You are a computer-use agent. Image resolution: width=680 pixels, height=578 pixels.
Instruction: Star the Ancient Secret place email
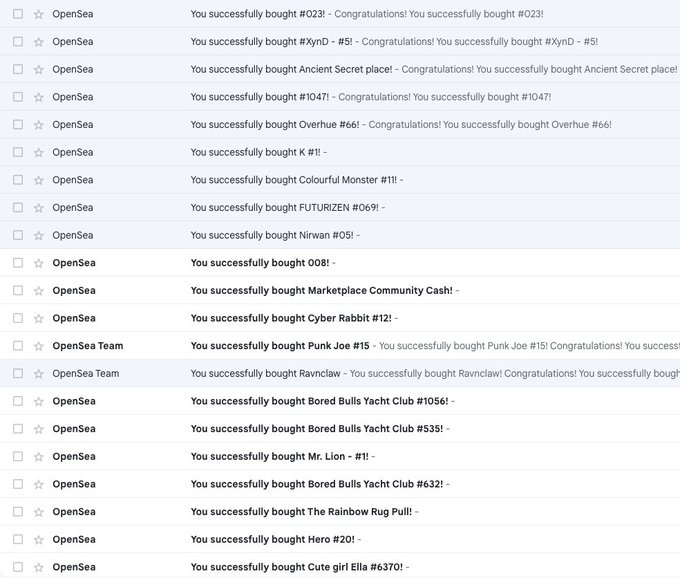(39, 70)
